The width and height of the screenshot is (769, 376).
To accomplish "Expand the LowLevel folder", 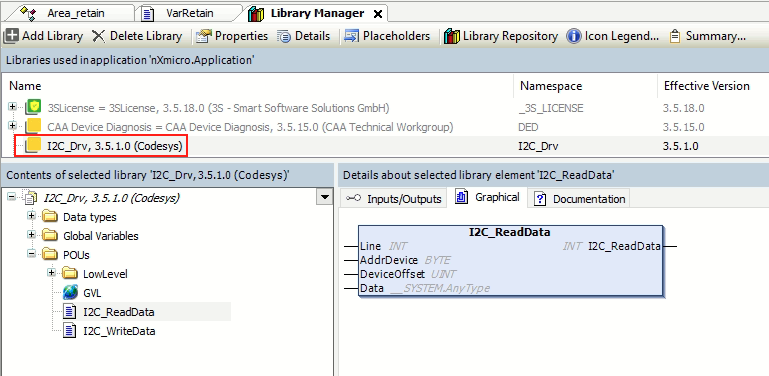I will 51,273.
